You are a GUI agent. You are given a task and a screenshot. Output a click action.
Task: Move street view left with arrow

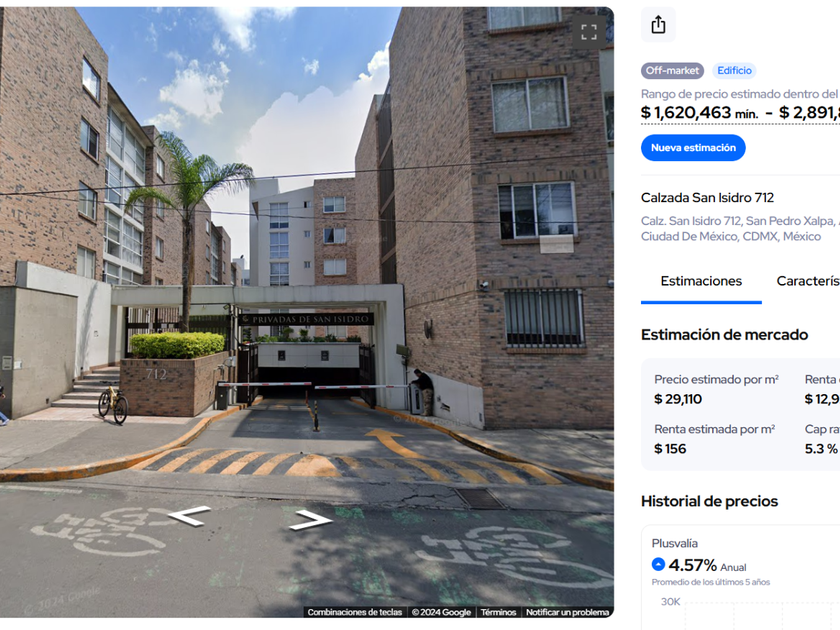click(x=189, y=516)
